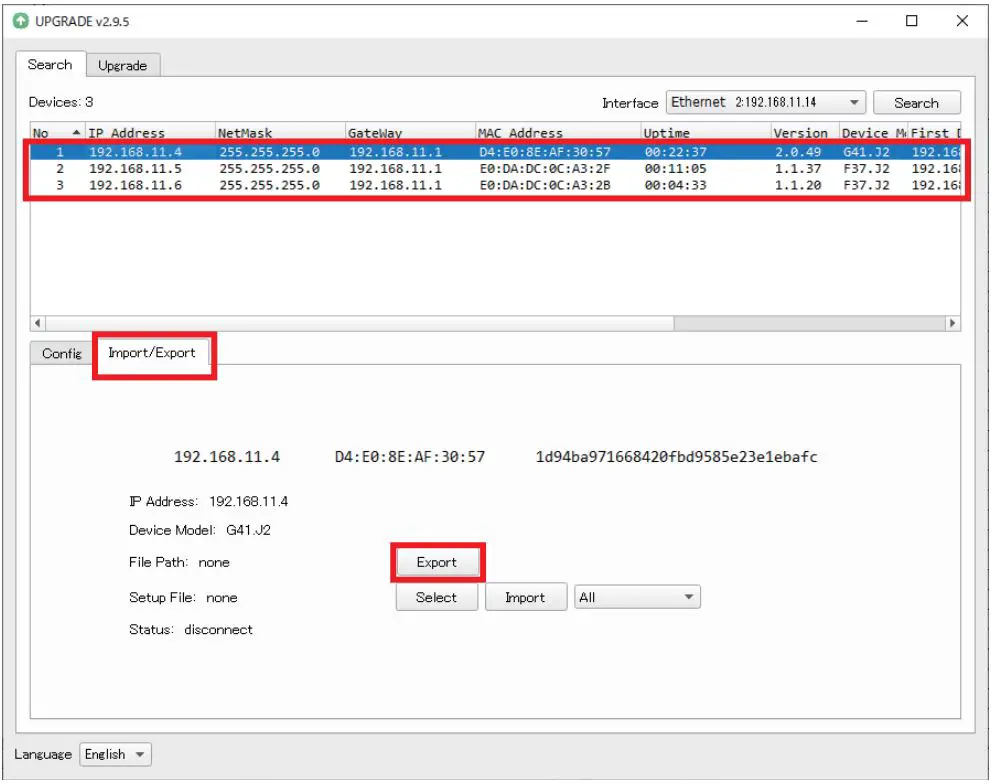Click MAC E0:DA:DC:0C:A3:2B cell

pos(545,185)
